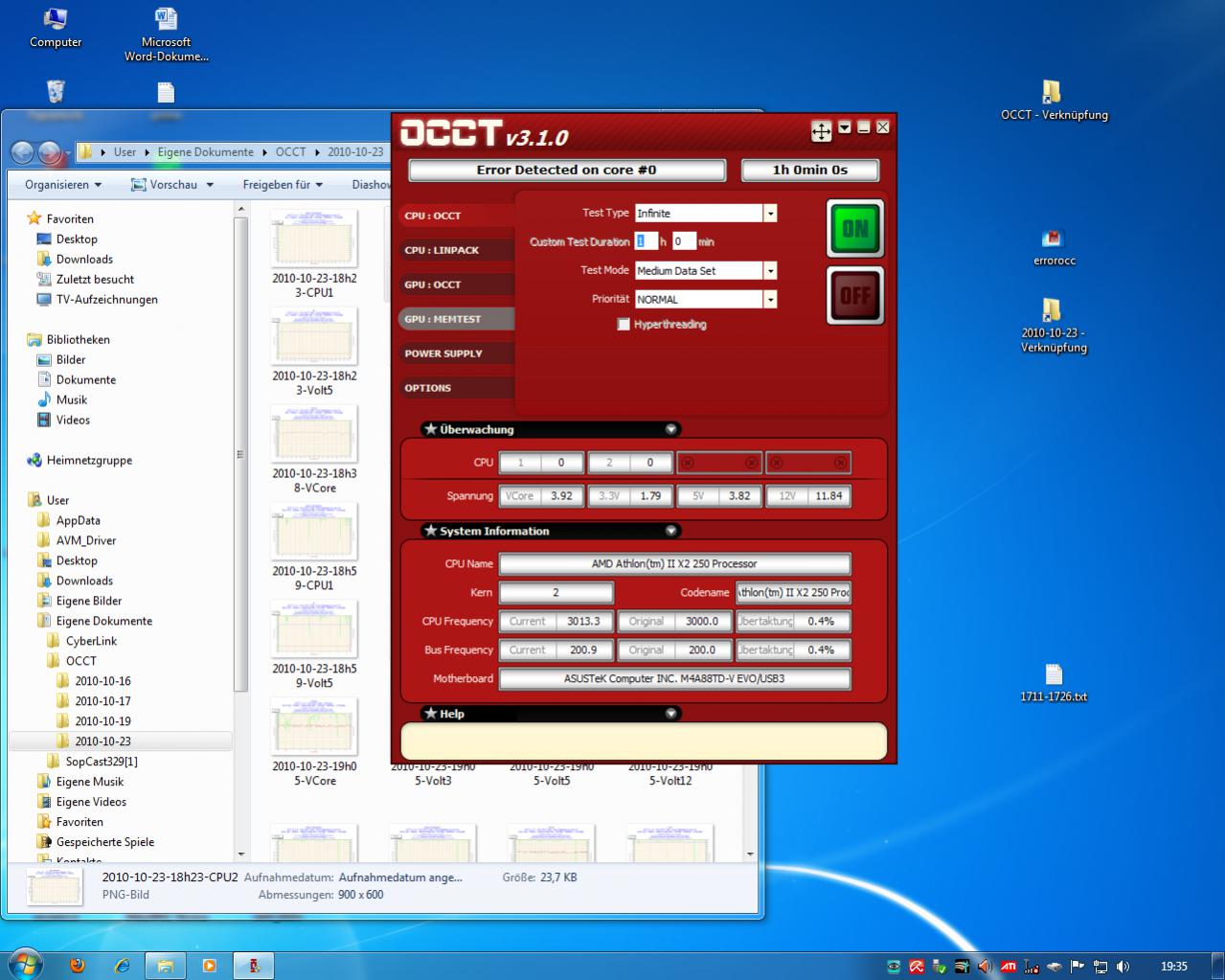Select the GPU : OCCT tab

point(456,285)
